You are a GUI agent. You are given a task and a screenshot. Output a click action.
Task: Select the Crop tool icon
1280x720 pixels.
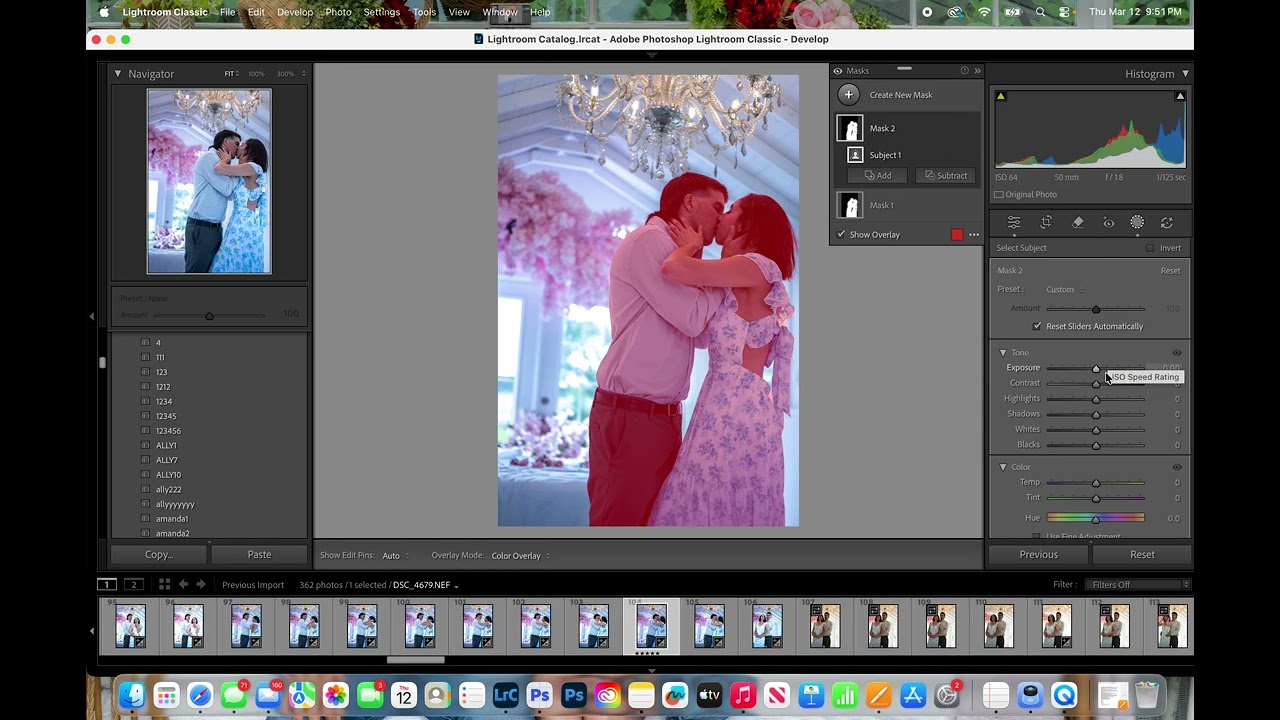pyautogui.click(x=1046, y=223)
